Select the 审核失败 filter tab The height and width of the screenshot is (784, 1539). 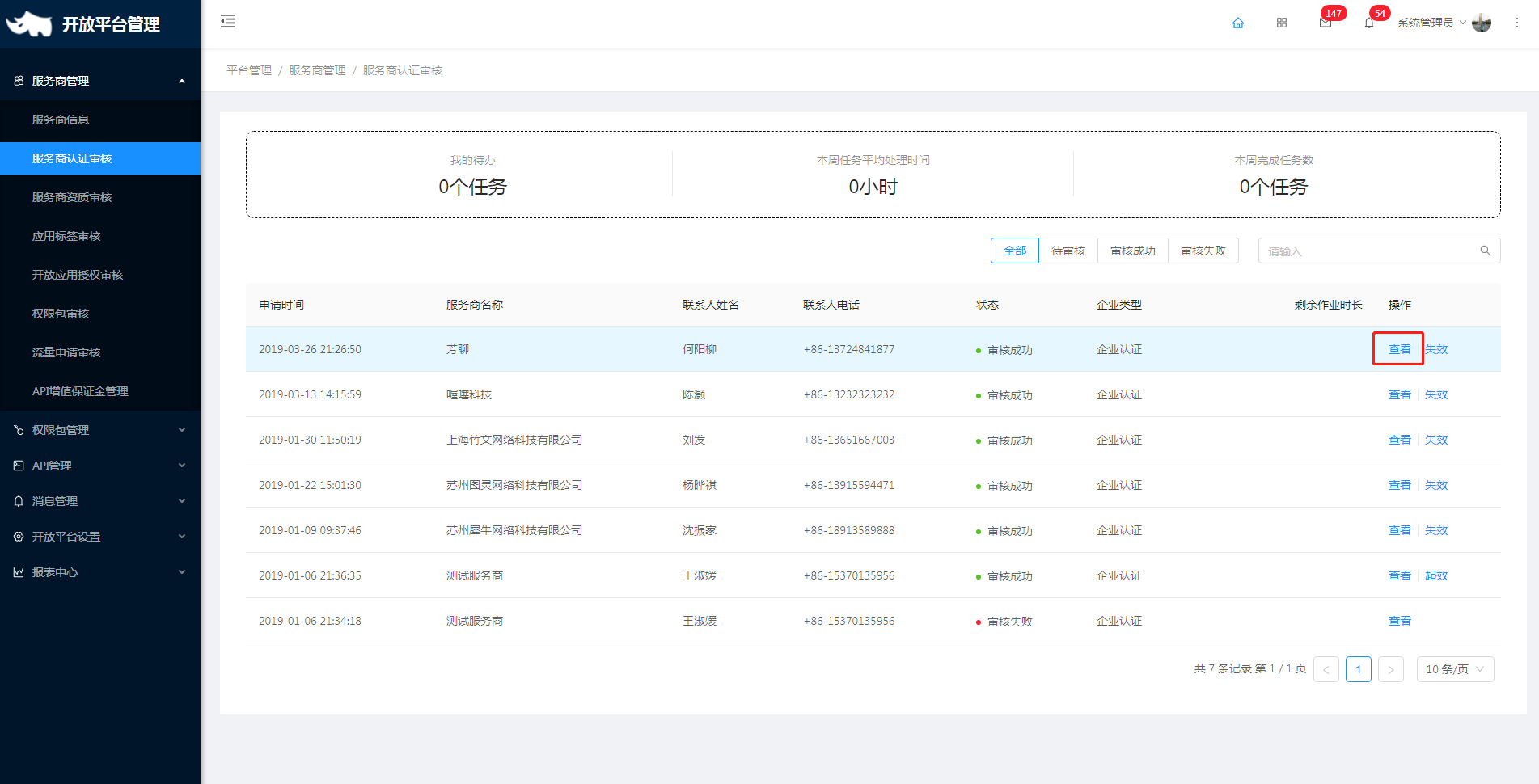click(x=1203, y=251)
